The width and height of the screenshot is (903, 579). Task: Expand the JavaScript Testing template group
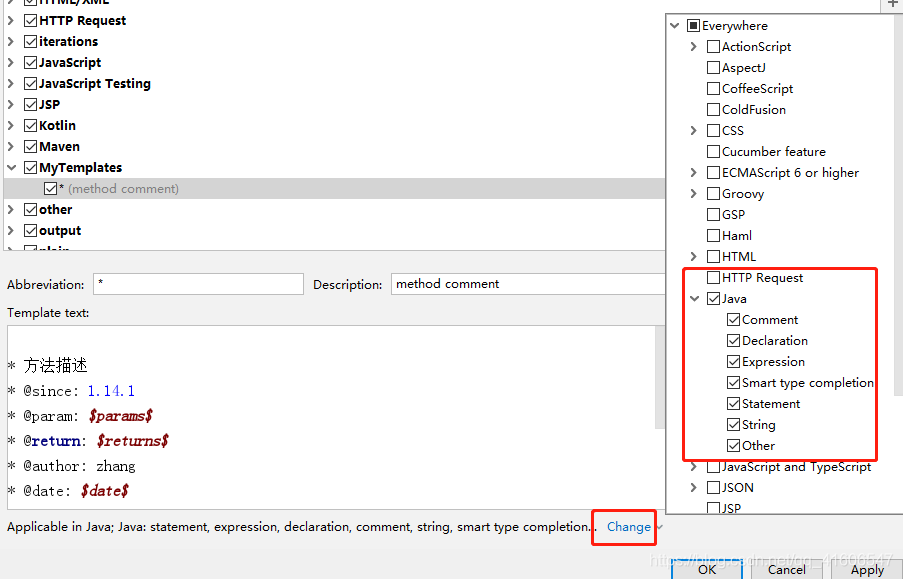coord(11,84)
